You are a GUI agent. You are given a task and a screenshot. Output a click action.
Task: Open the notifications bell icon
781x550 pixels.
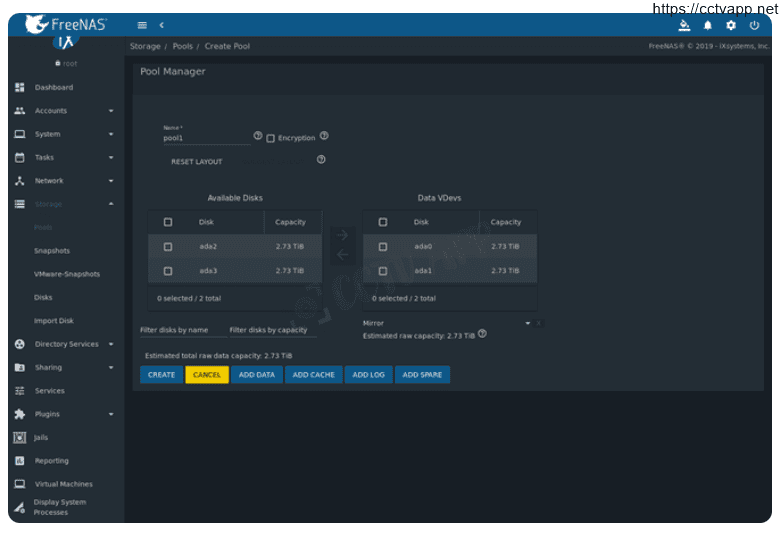[x=708, y=25]
